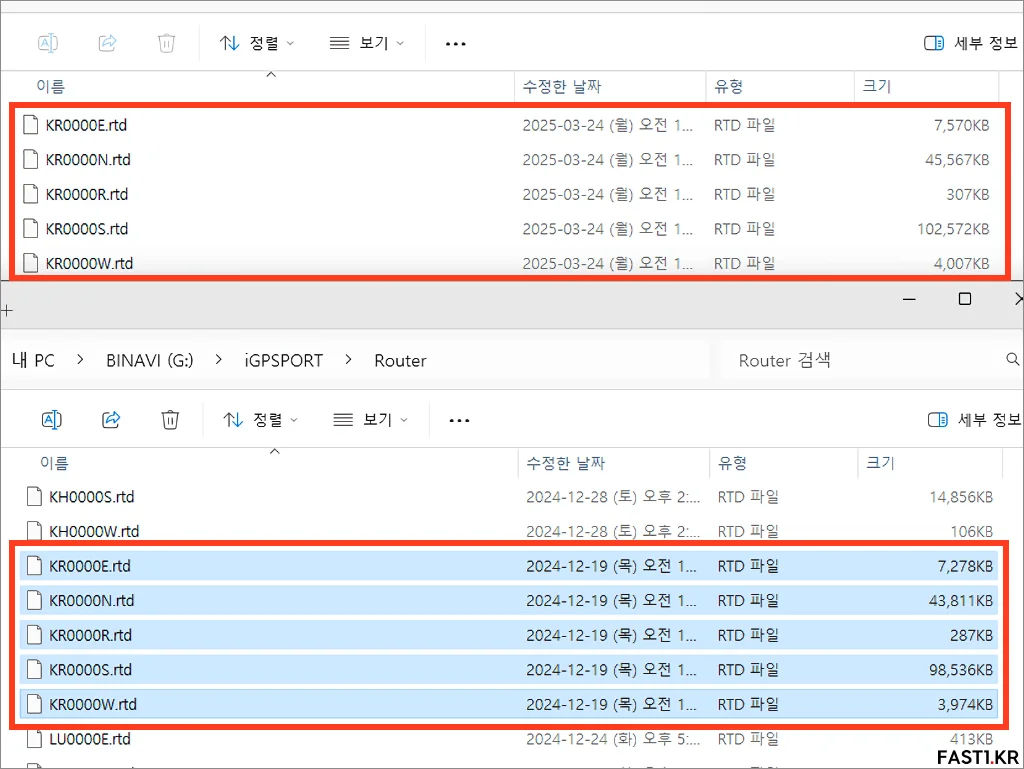Viewport: 1024px width, 769px height.
Task: Toggle 세부 정보 pane in lower Router window
Action: [974, 420]
